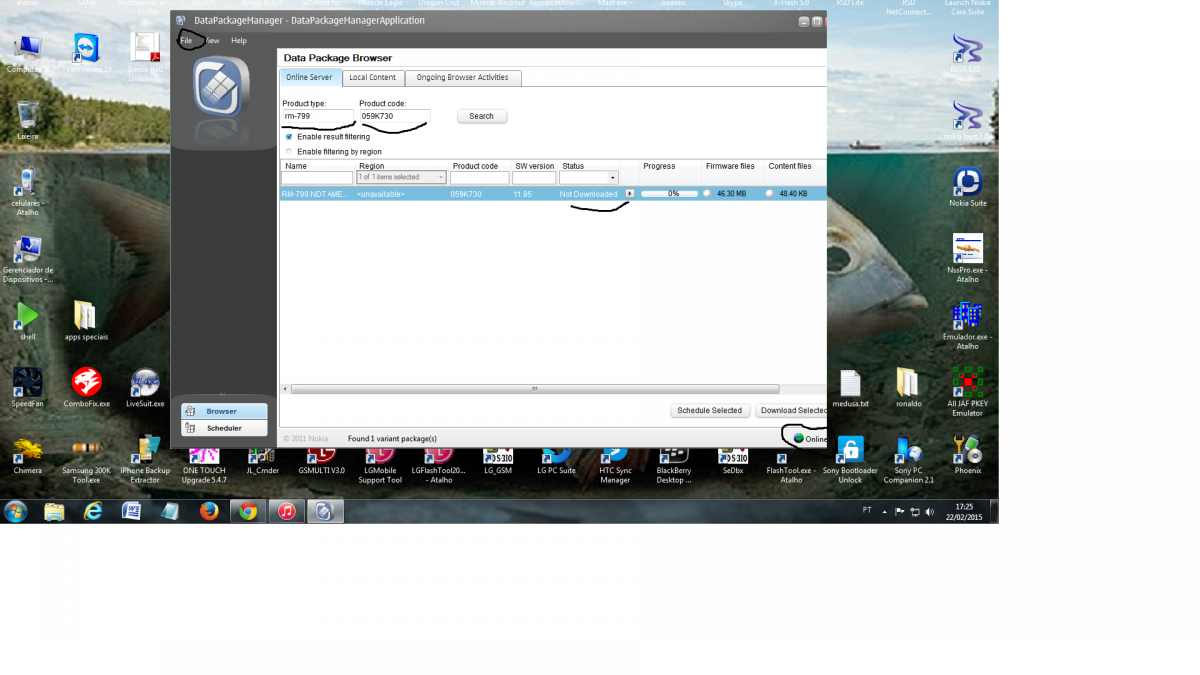Click the Product code column filter field
Viewport: 1200px width, 675px height.
tap(480, 178)
